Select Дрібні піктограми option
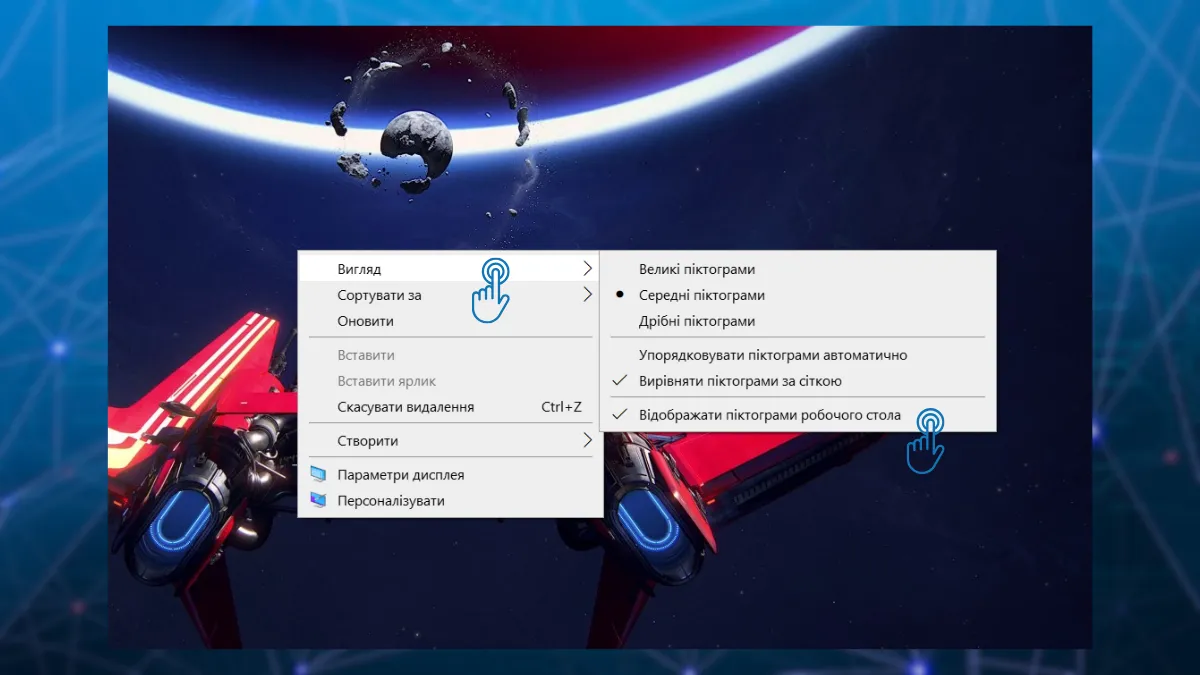Viewport: 1200px width, 675px height. [797, 321]
